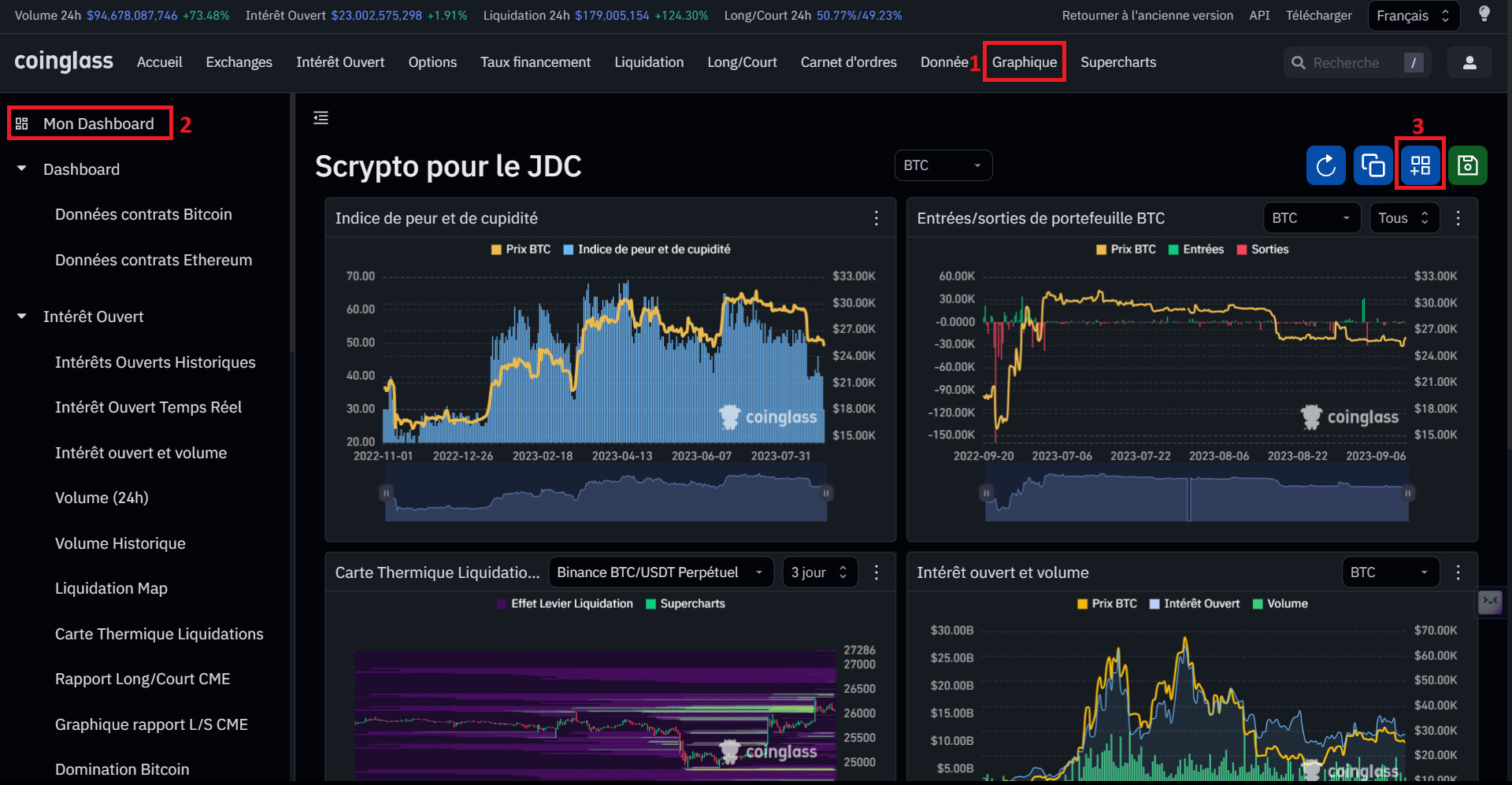Screen dimensions: 1512x785
Task: Open the kebab menu of the Entrées/sorties card
Action: (1458, 218)
